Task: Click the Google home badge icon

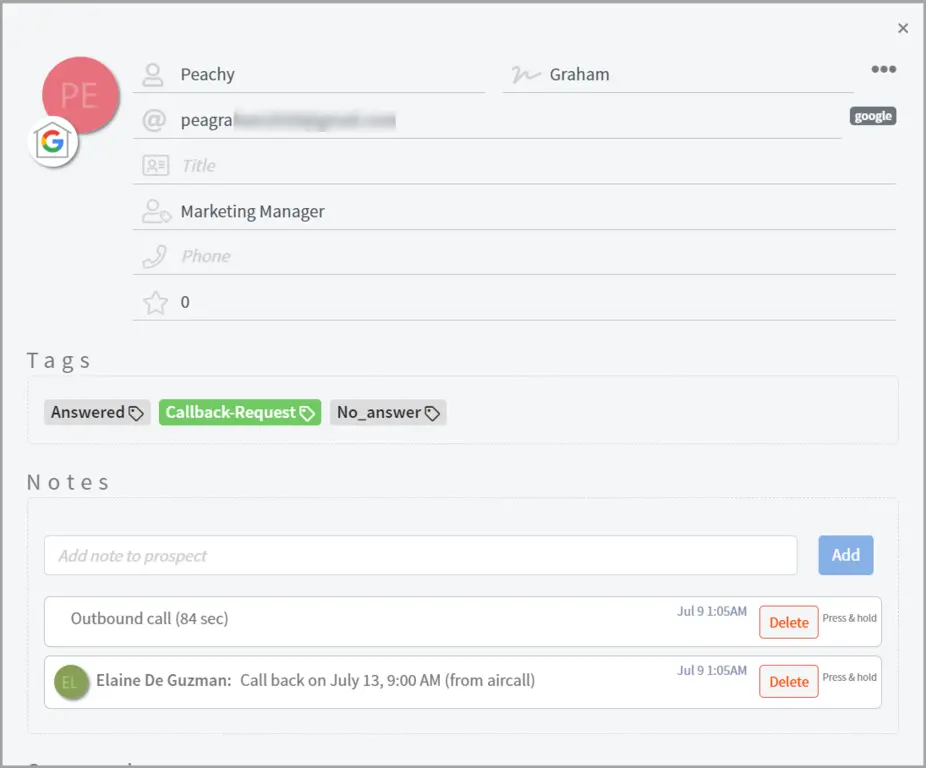Action: click(53, 142)
